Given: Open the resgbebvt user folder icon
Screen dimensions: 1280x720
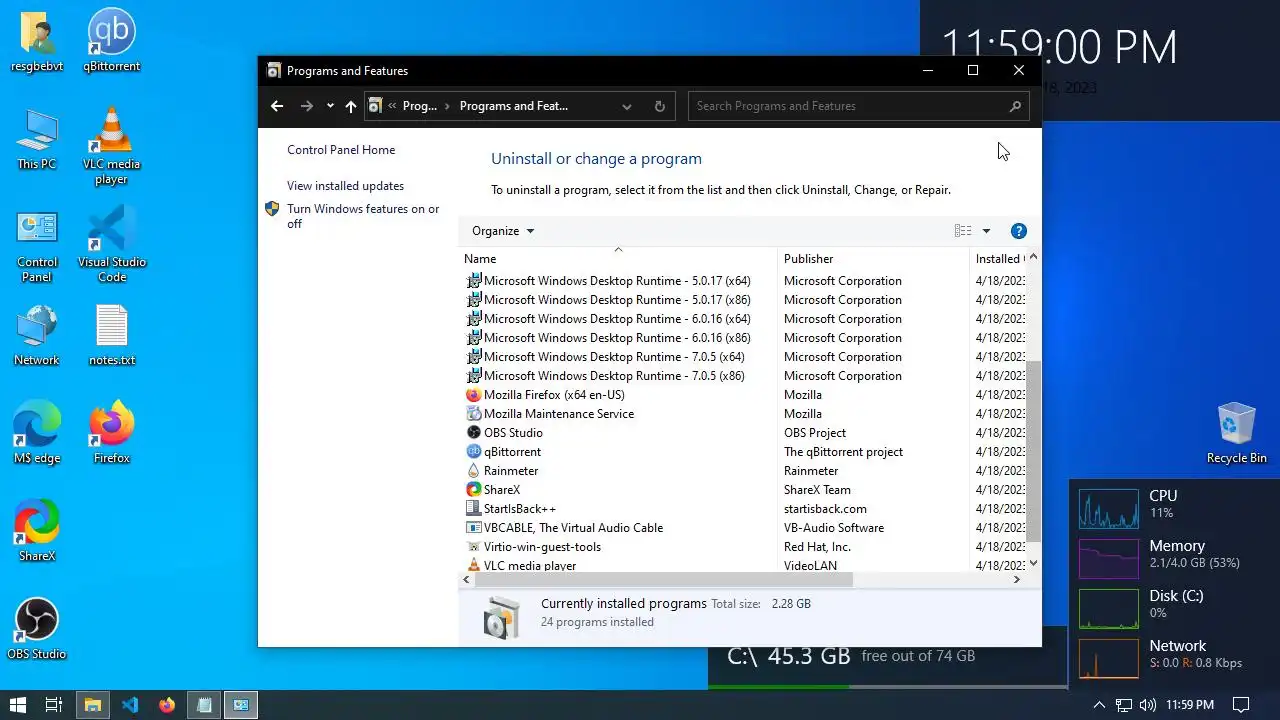Looking at the screenshot, I should 37,41.
